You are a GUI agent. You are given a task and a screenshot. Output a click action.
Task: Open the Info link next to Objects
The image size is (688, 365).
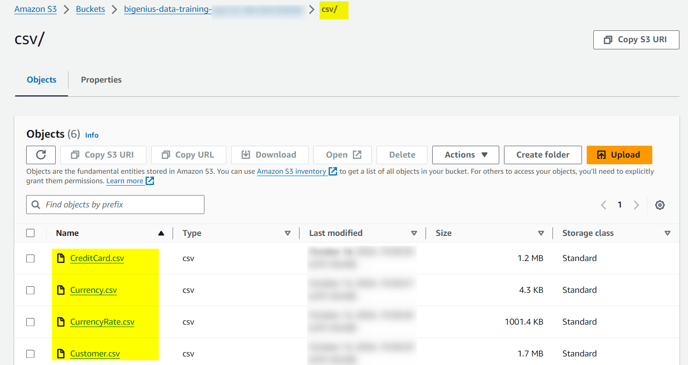point(92,135)
